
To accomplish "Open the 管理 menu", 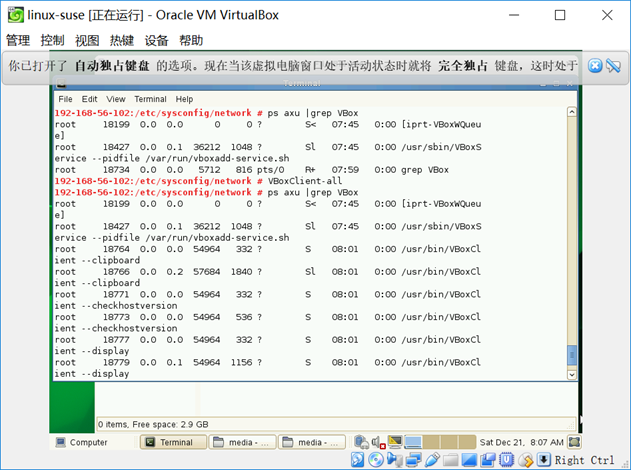I will 18,40.
